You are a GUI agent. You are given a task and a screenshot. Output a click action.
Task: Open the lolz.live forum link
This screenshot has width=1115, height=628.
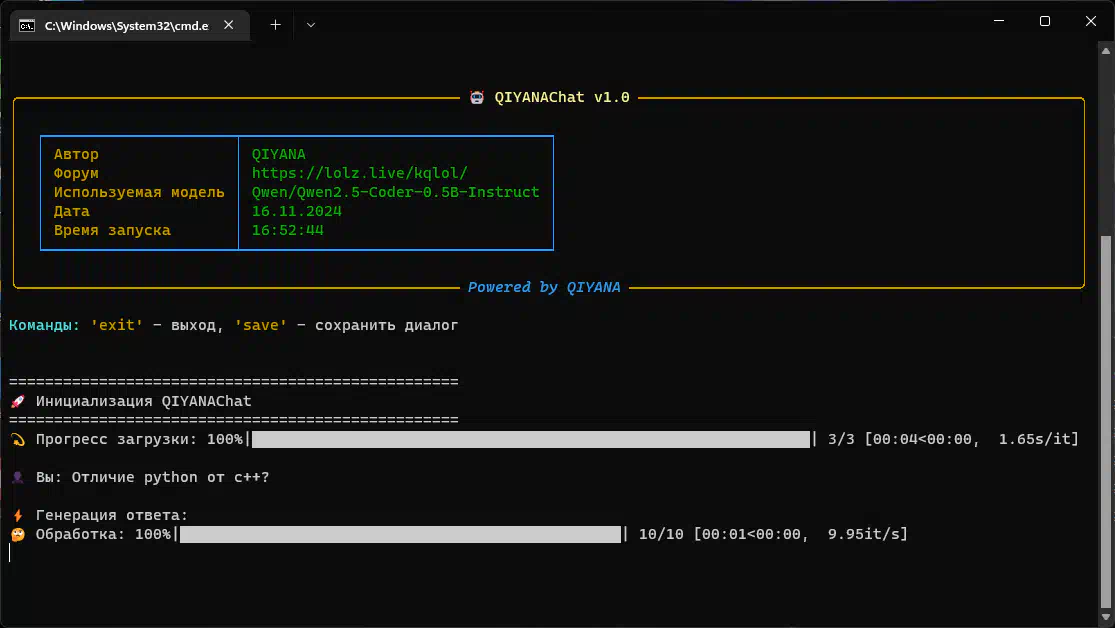click(360, 173)
